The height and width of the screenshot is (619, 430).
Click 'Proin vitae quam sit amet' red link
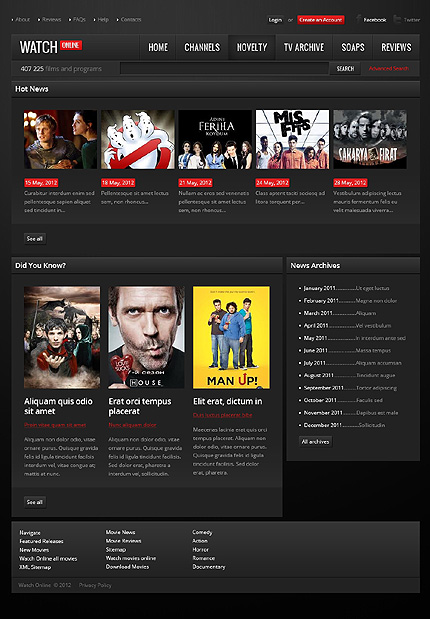(55, 425)
